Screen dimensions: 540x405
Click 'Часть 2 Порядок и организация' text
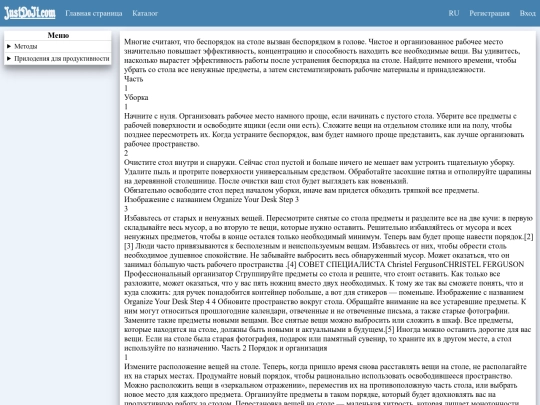click(x=274, y=348)
